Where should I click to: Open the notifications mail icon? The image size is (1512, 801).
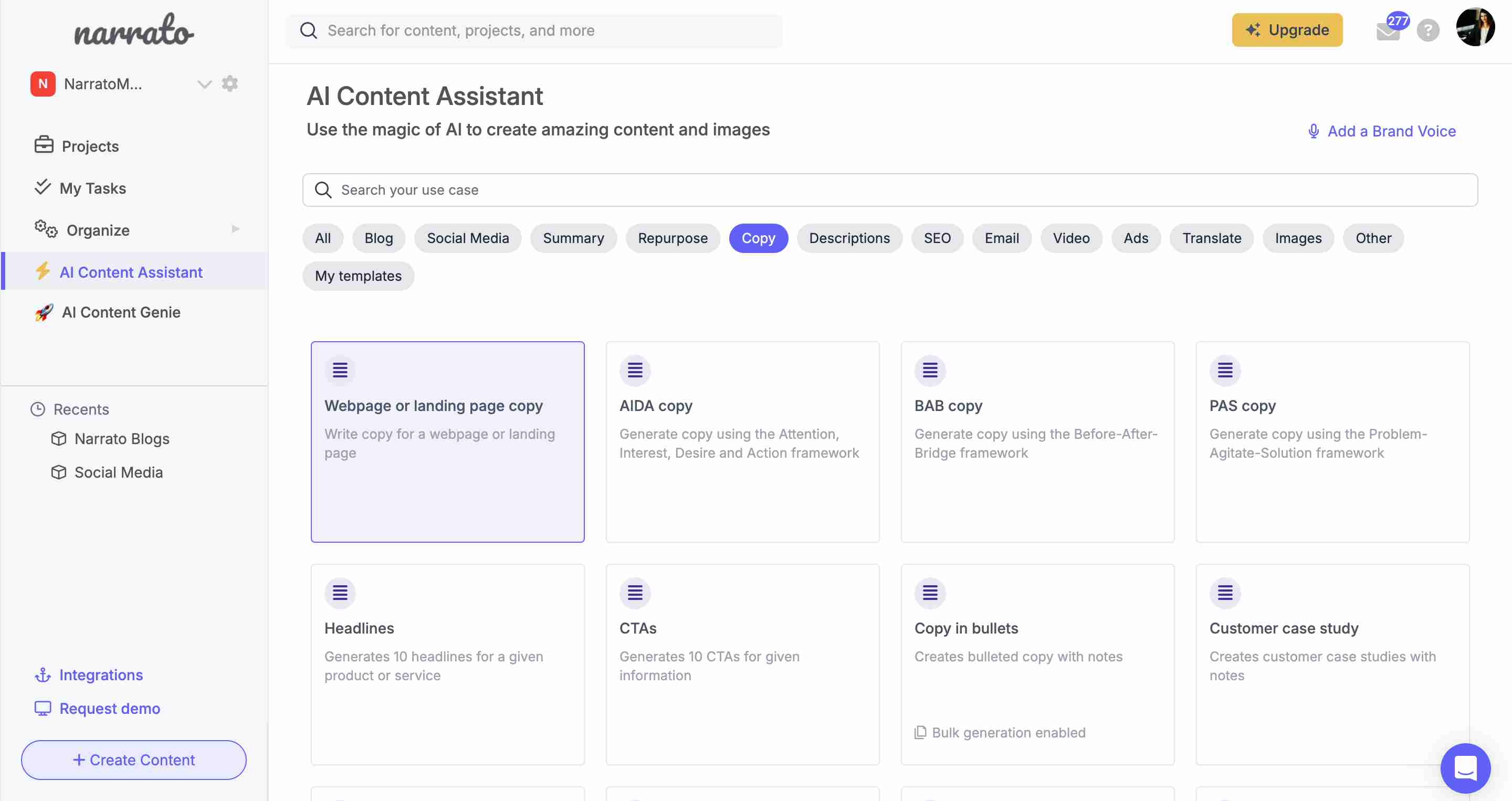1388,30
